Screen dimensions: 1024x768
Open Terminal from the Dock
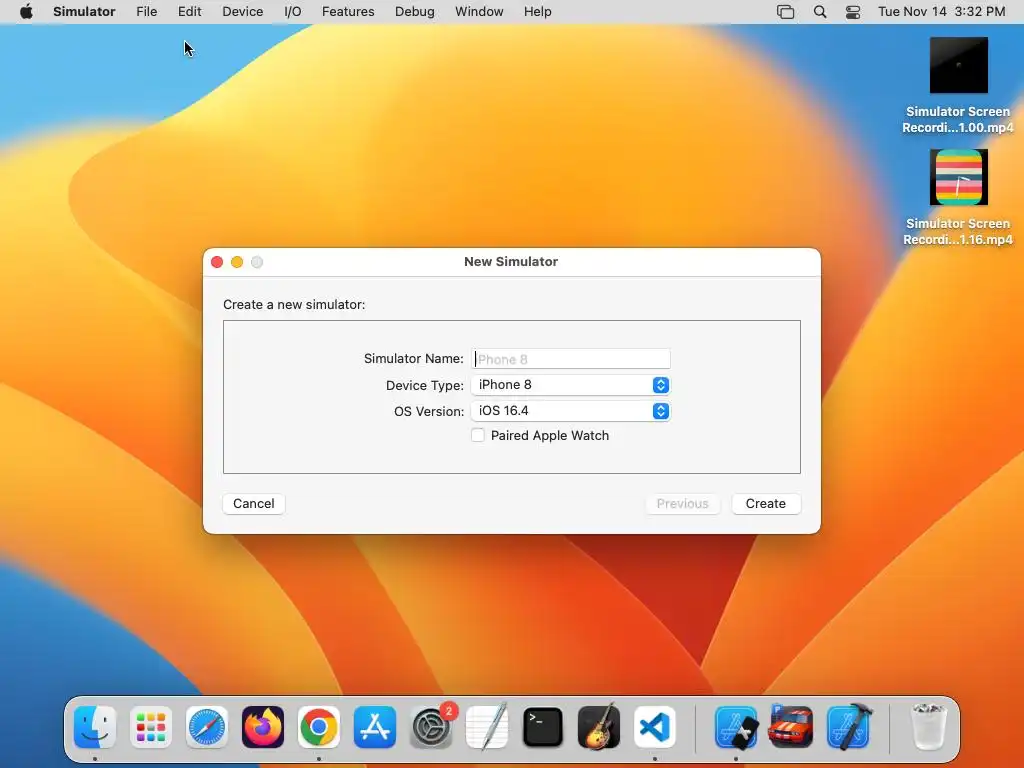pyautogui.click(x=543, y=727)
